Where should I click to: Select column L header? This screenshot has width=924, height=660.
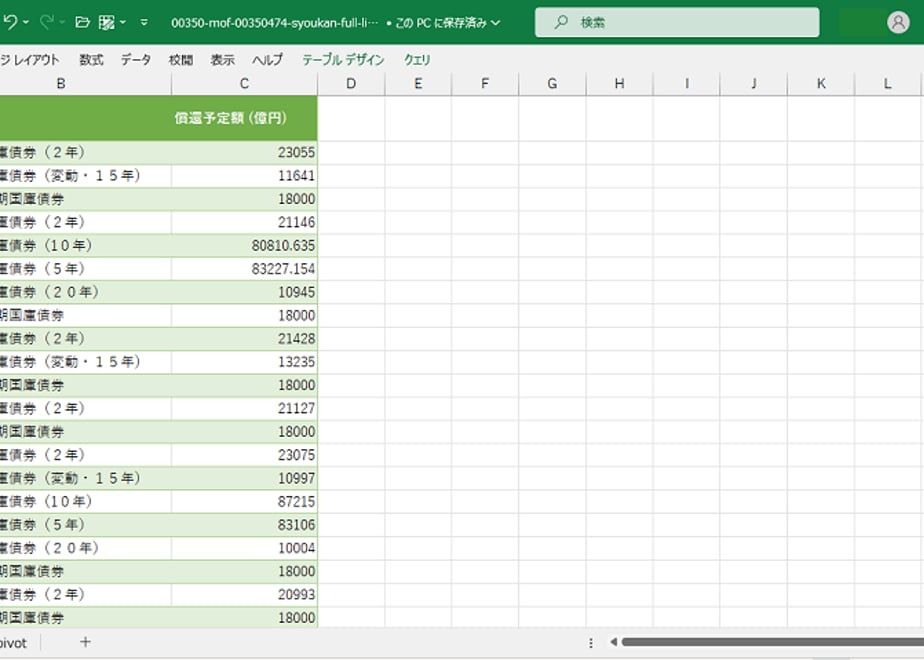888,84
